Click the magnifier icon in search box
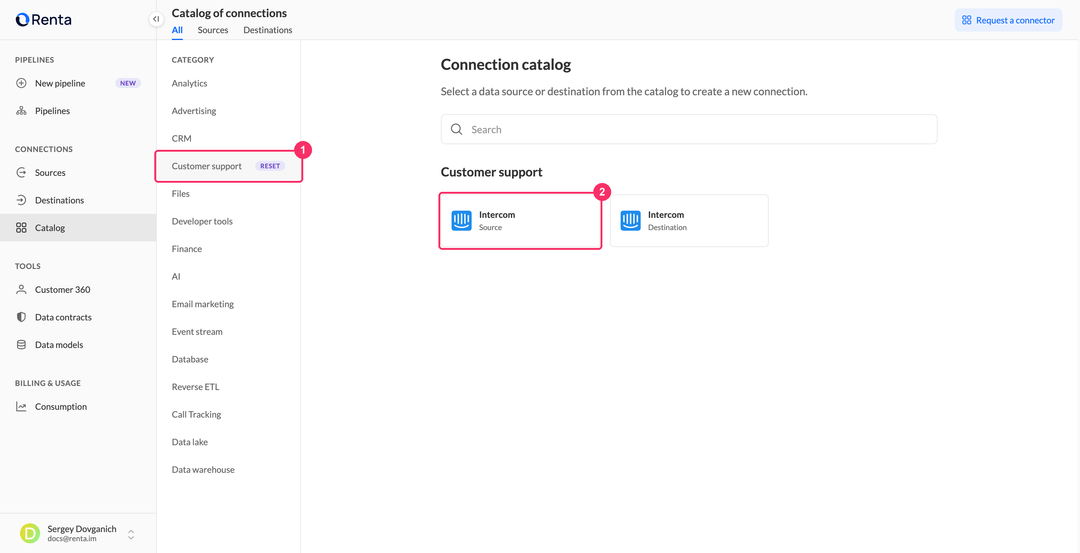 456,129
